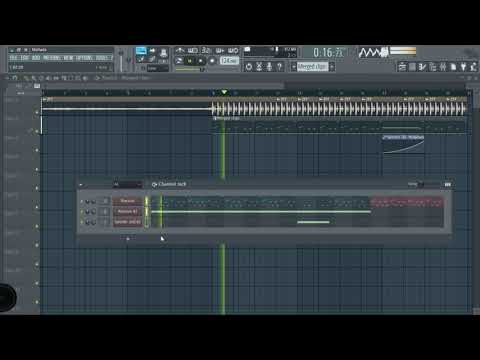Adjust the master pitch slider
This screenshot has width=480, height=360.
click(x=128, y=60)
